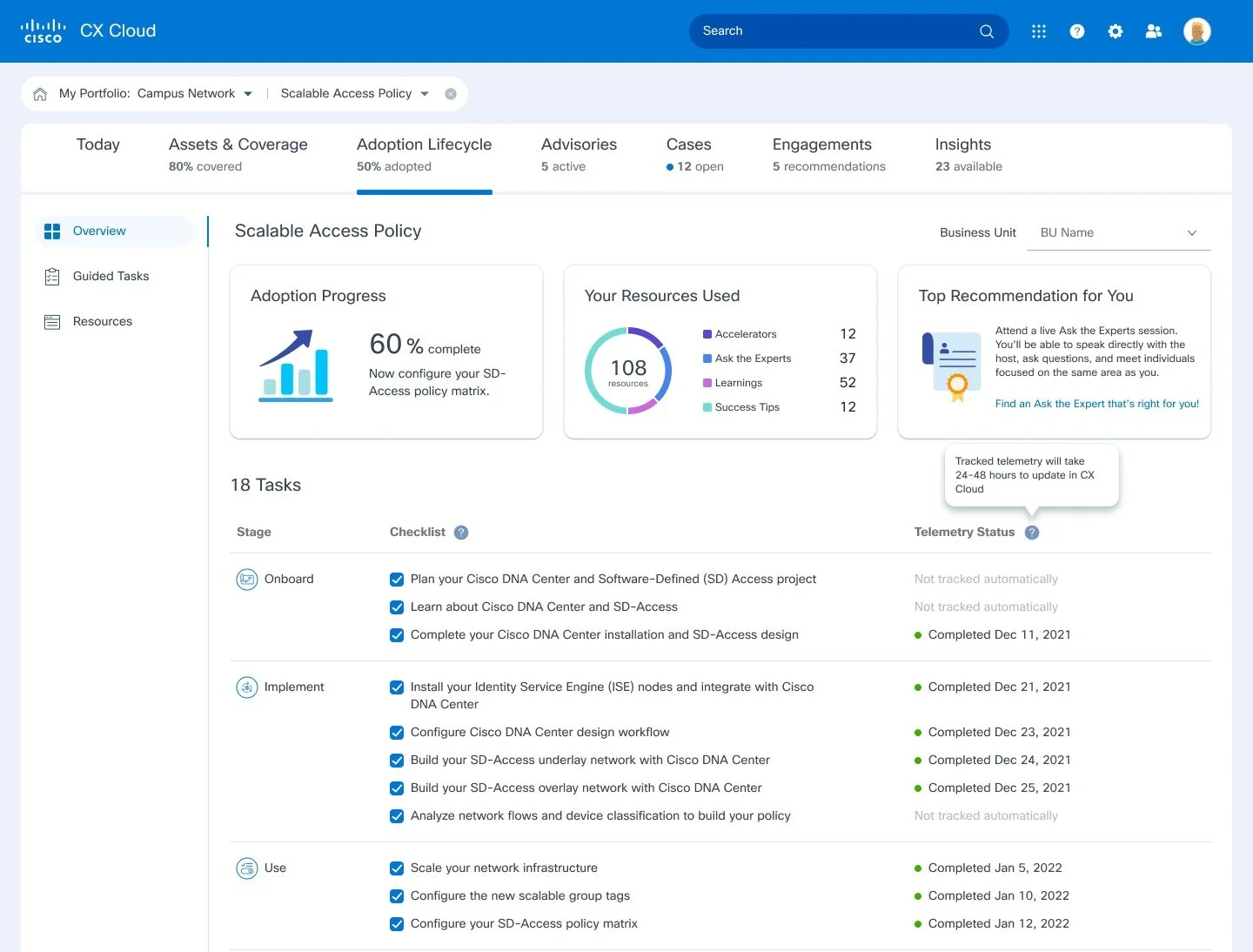Click the CX Cloud title
This screenshot has height=952, width=1253.
tap(118, 31)
